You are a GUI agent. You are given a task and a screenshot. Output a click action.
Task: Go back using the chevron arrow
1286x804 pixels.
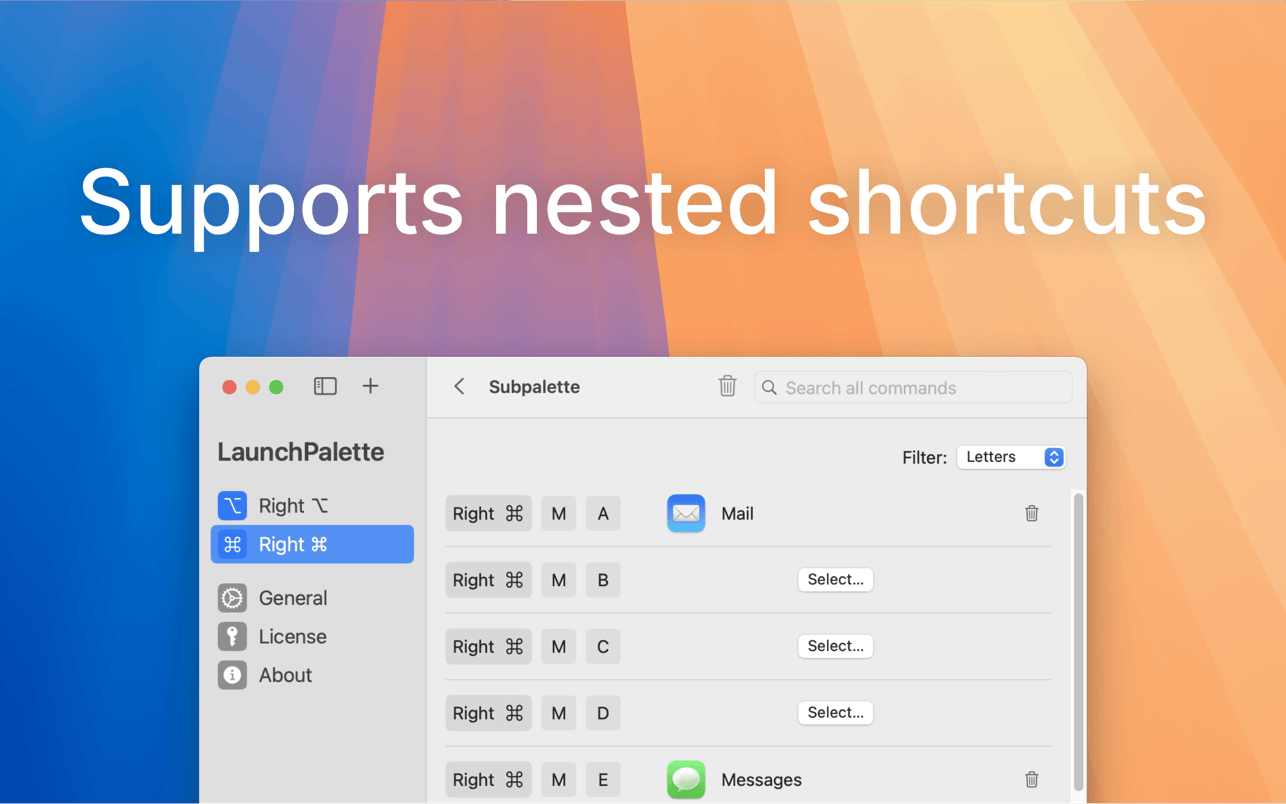pyautogui.click(x=459, y=386)
